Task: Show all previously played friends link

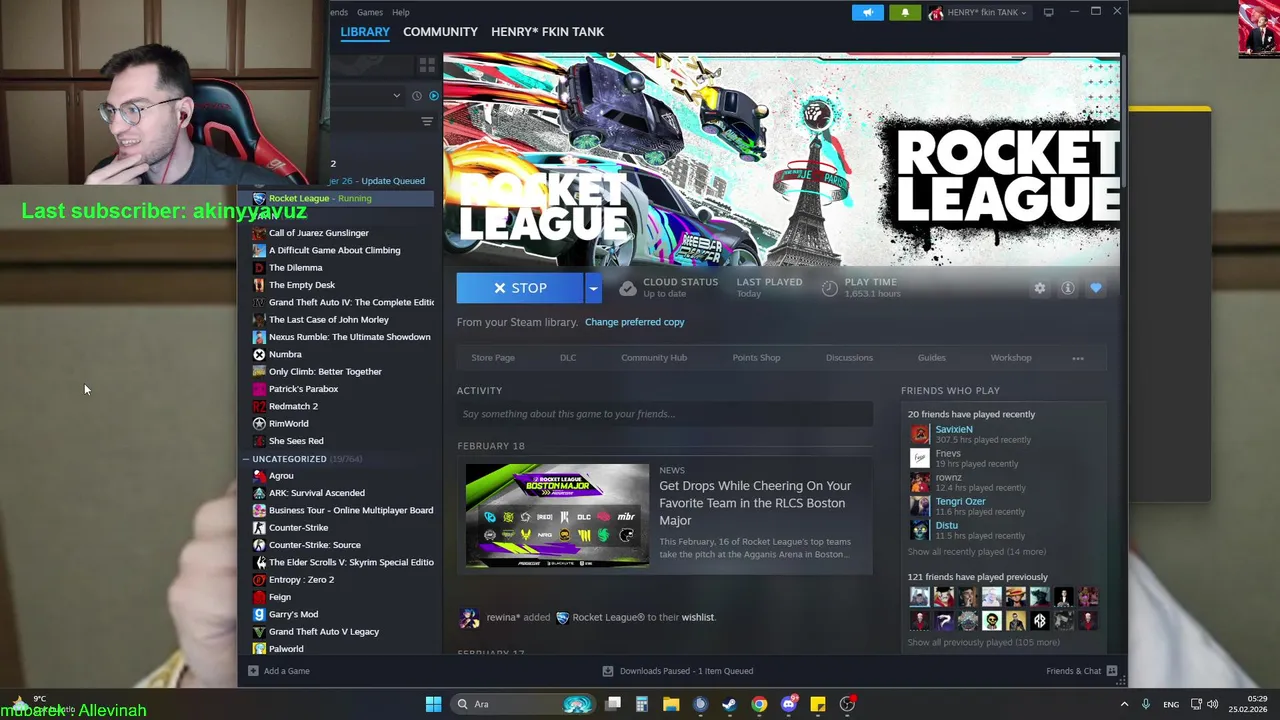Action: click(x=983, y=642)
